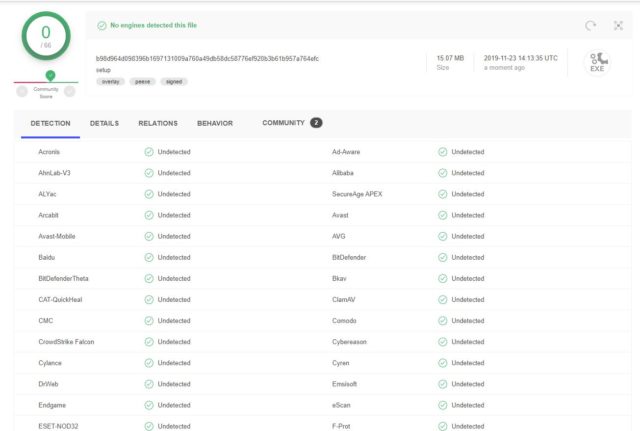Click the 'peexe' tag
This screenshot has width=640, height=431.
(142, 82)
